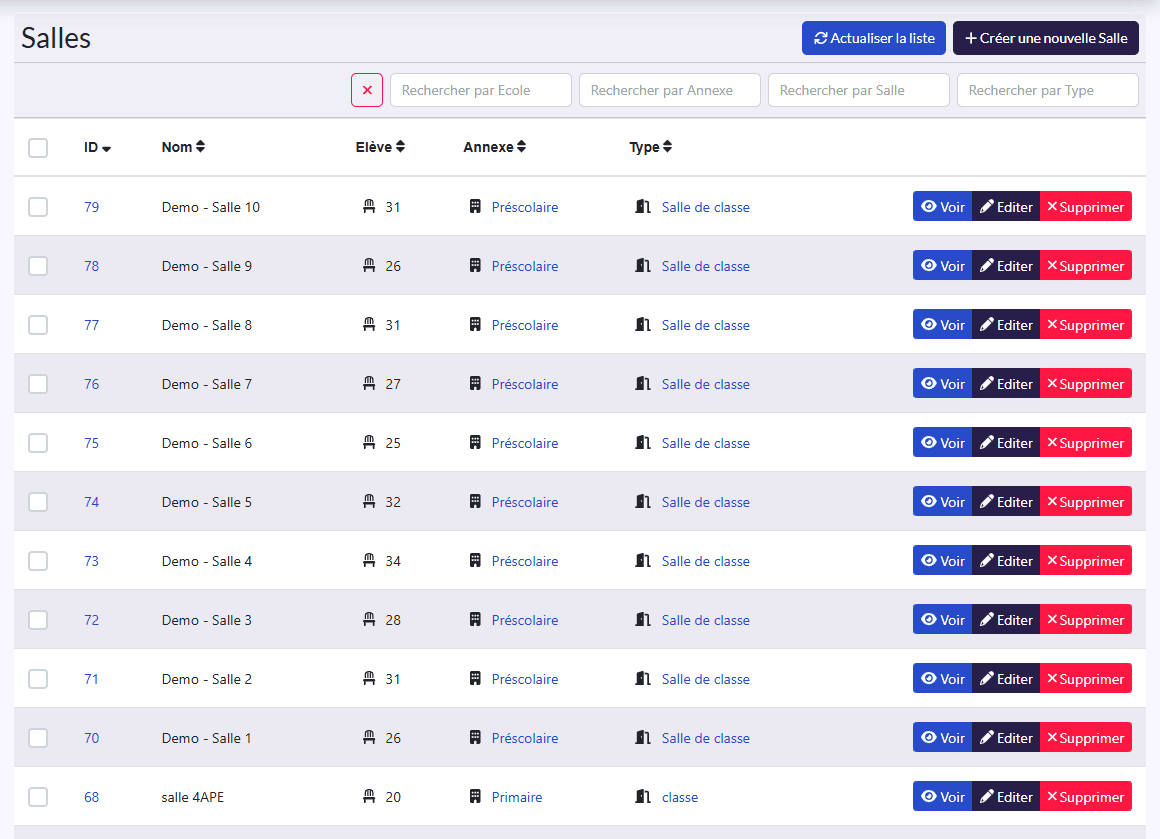Screen dimensions: 1160x839
Task: Sort the table by ID column
Action: (97, 147)
